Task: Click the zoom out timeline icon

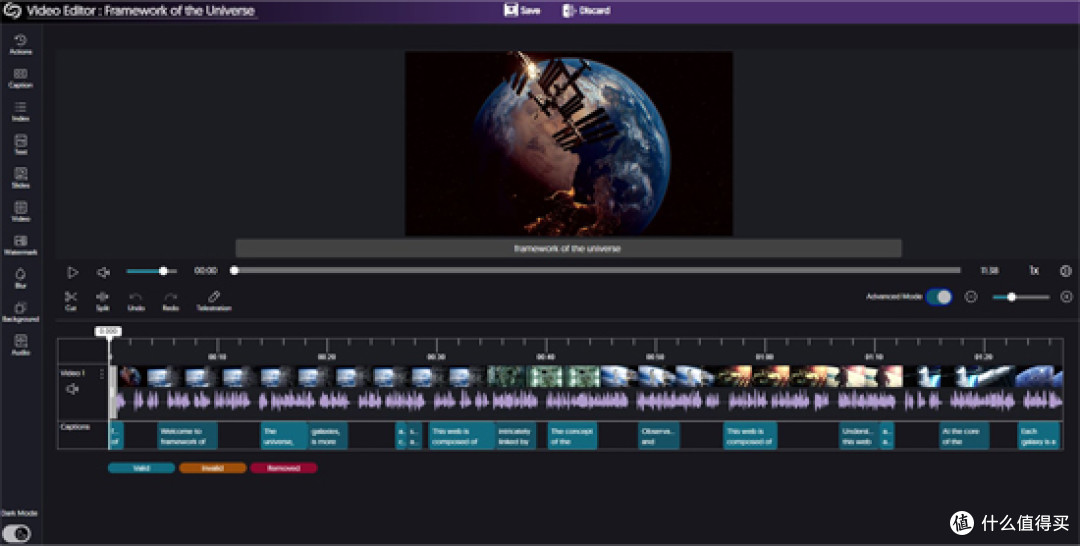Action: pyautogui.click(x=971, y=297)
